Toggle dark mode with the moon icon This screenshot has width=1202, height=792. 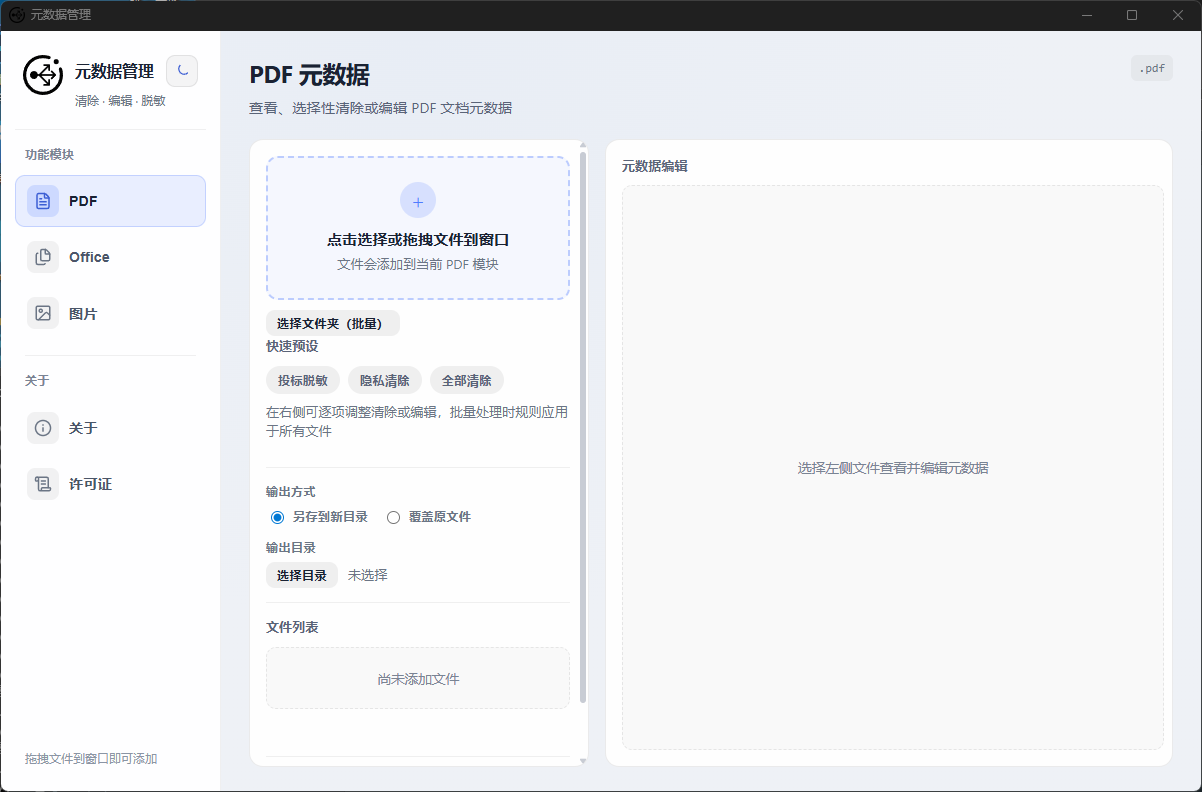pyautogui.click(x=181, y=71)
